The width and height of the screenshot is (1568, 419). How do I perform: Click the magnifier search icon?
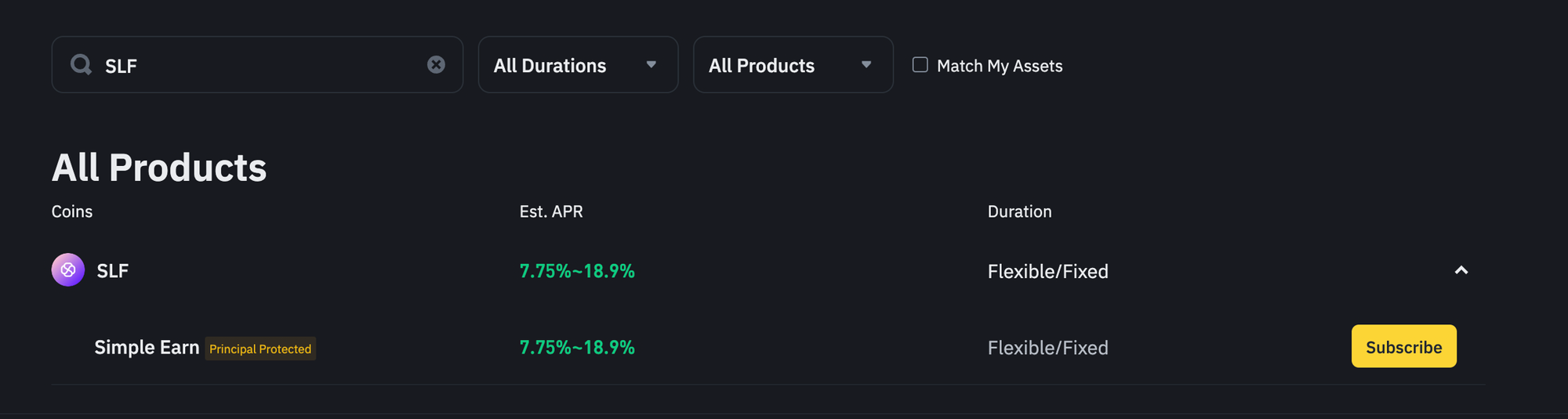pyautogui.click(x=81, y=64)
